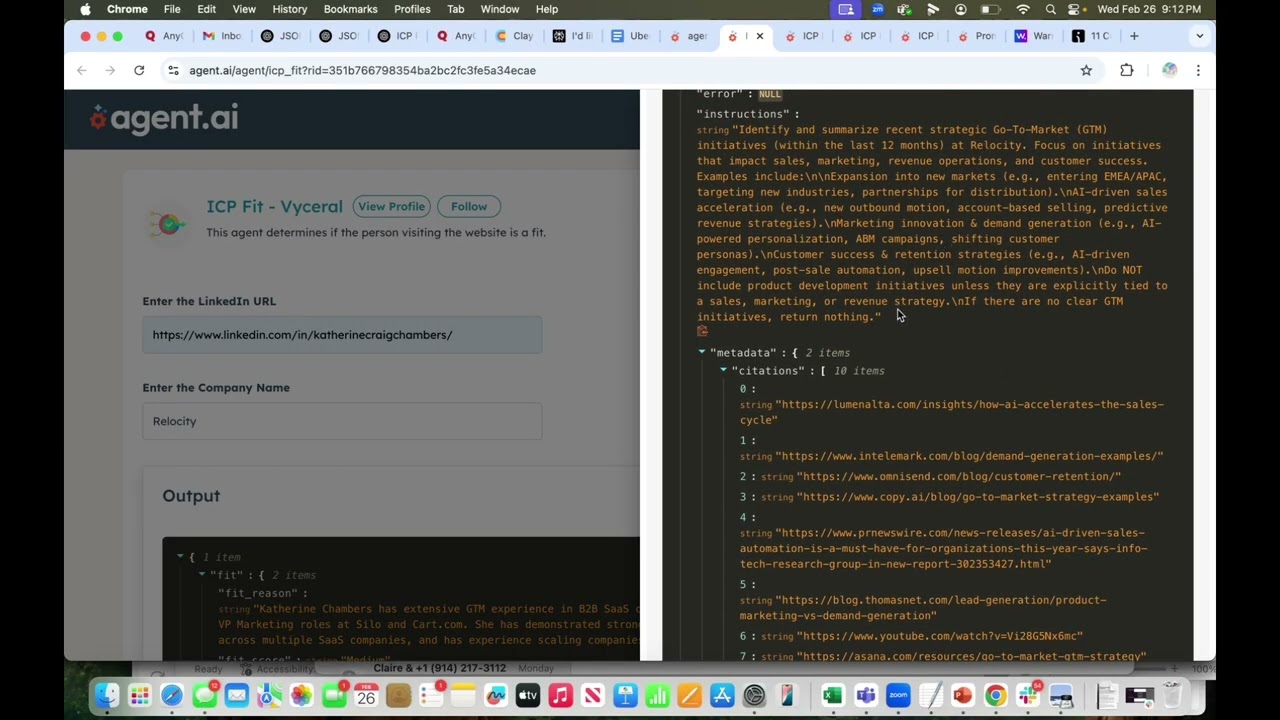Viewport: 1280px width, 720px height.
Task: Click the View Profile button
Action: tap(391, 206)
